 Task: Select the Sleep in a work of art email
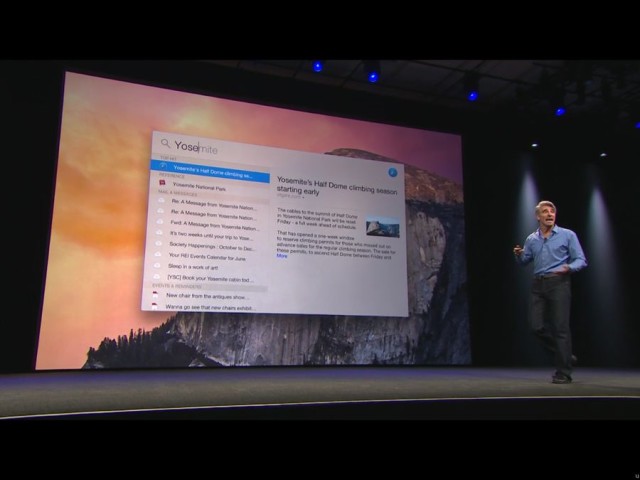193,267
